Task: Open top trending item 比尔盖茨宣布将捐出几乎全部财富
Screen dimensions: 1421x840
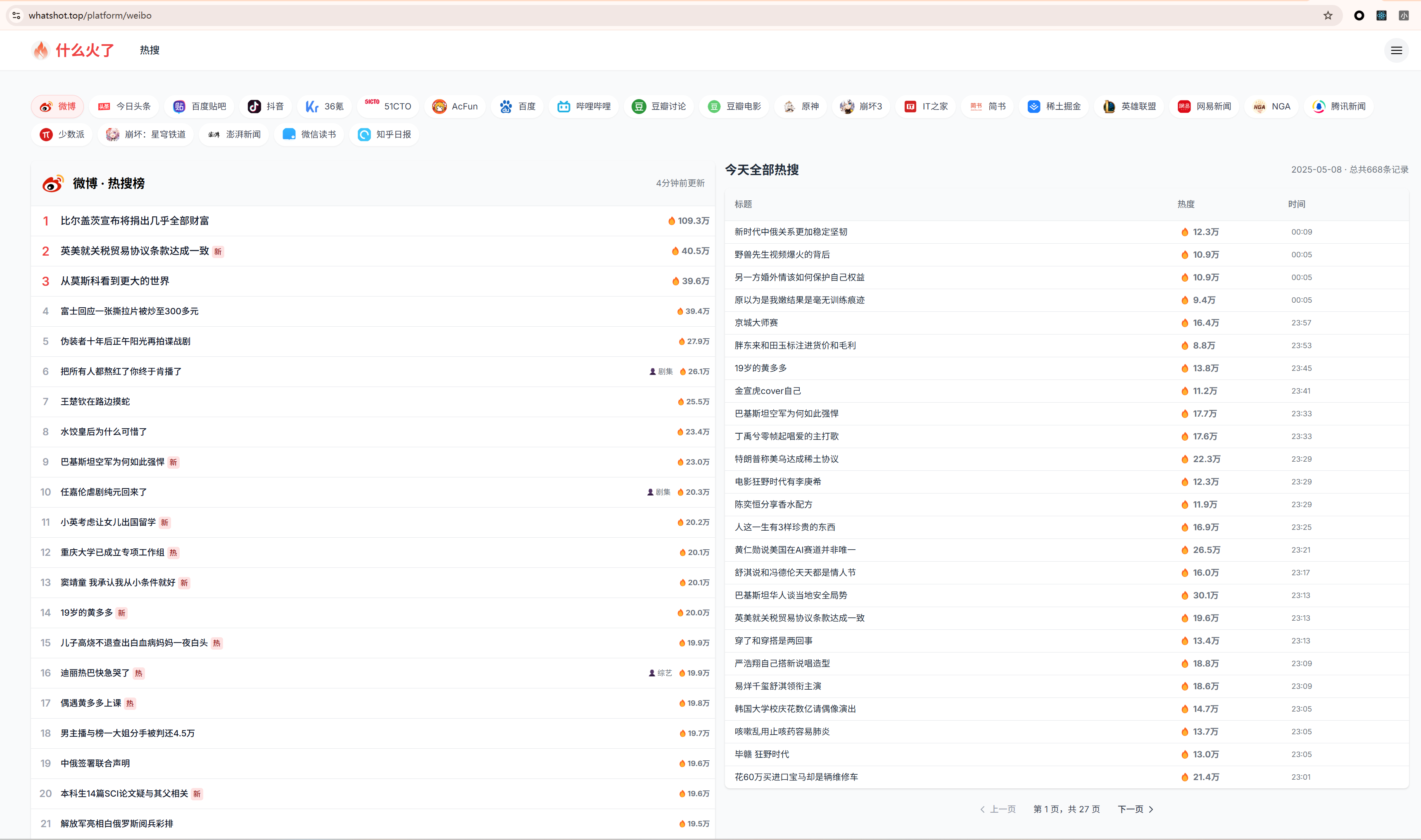Action: point(135,221)
